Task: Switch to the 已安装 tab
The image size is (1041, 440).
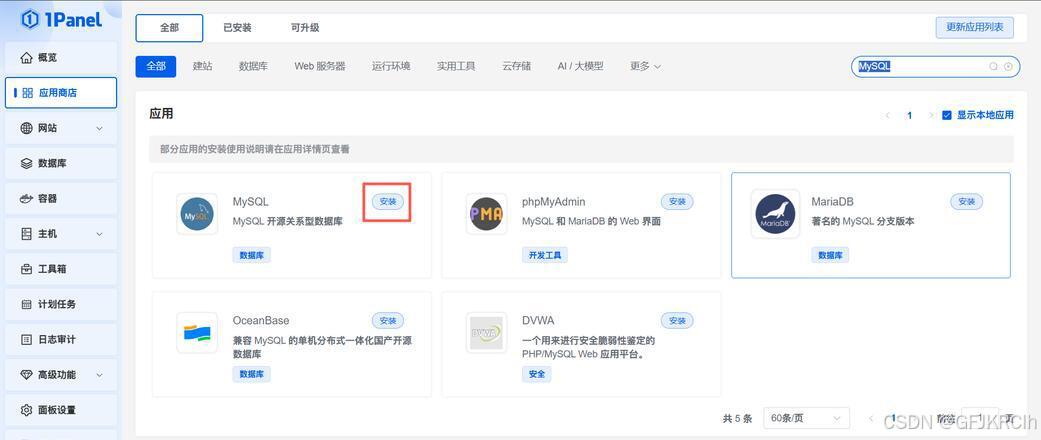Action: [237, 28]
